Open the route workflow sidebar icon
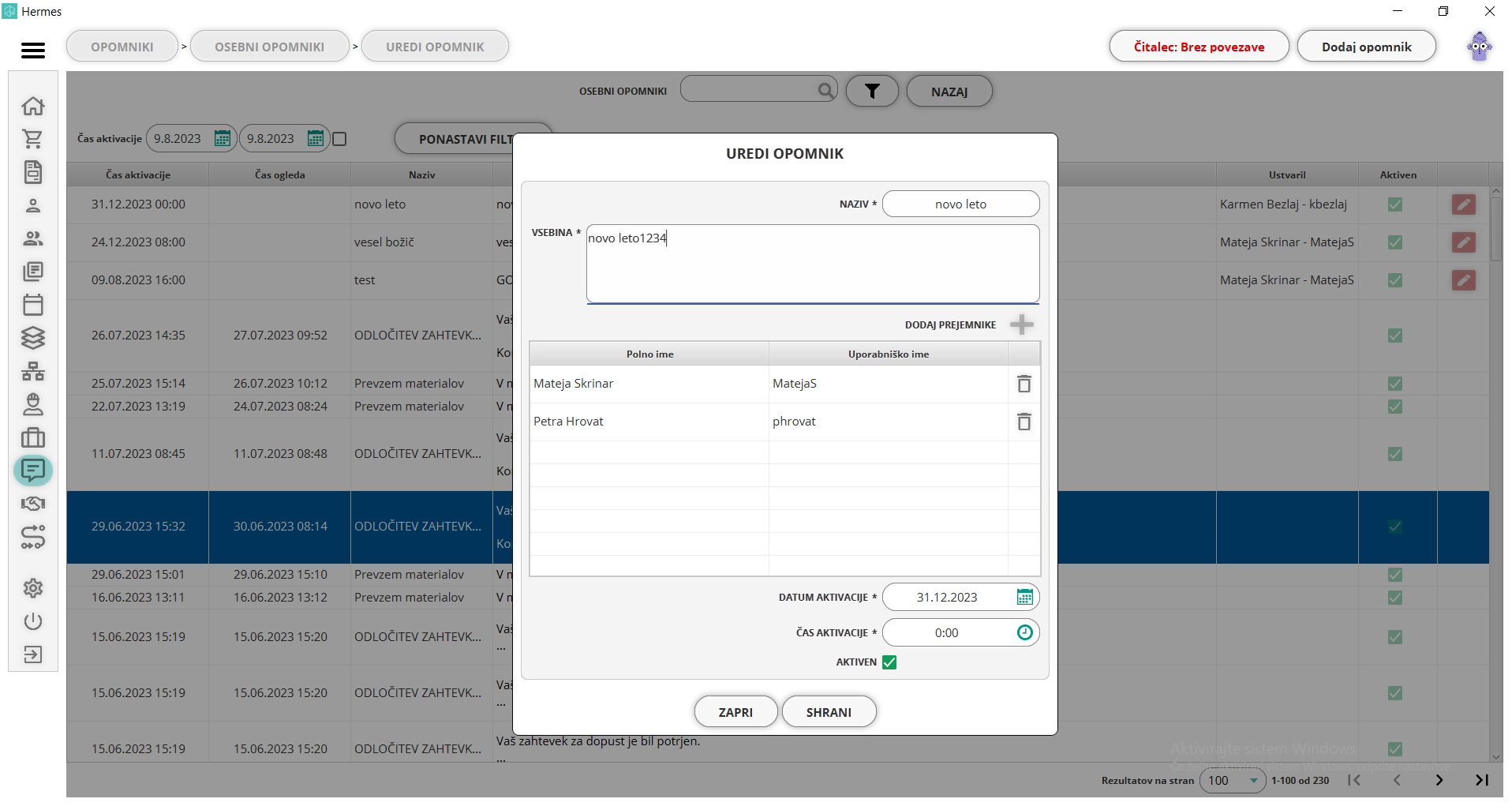This screenshot has width=1512, height=810. click(33, 538)
